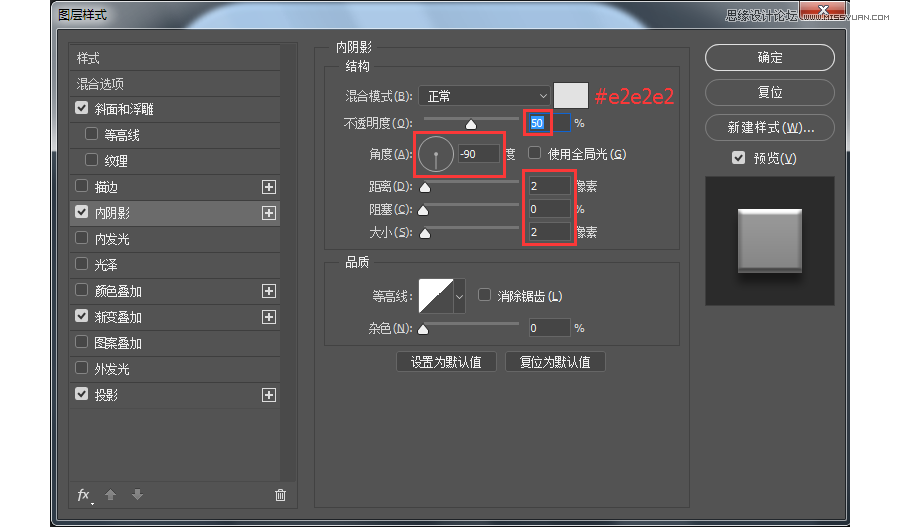Select the 斜面和浮雕 row label
900x527 pixels.
124,109
